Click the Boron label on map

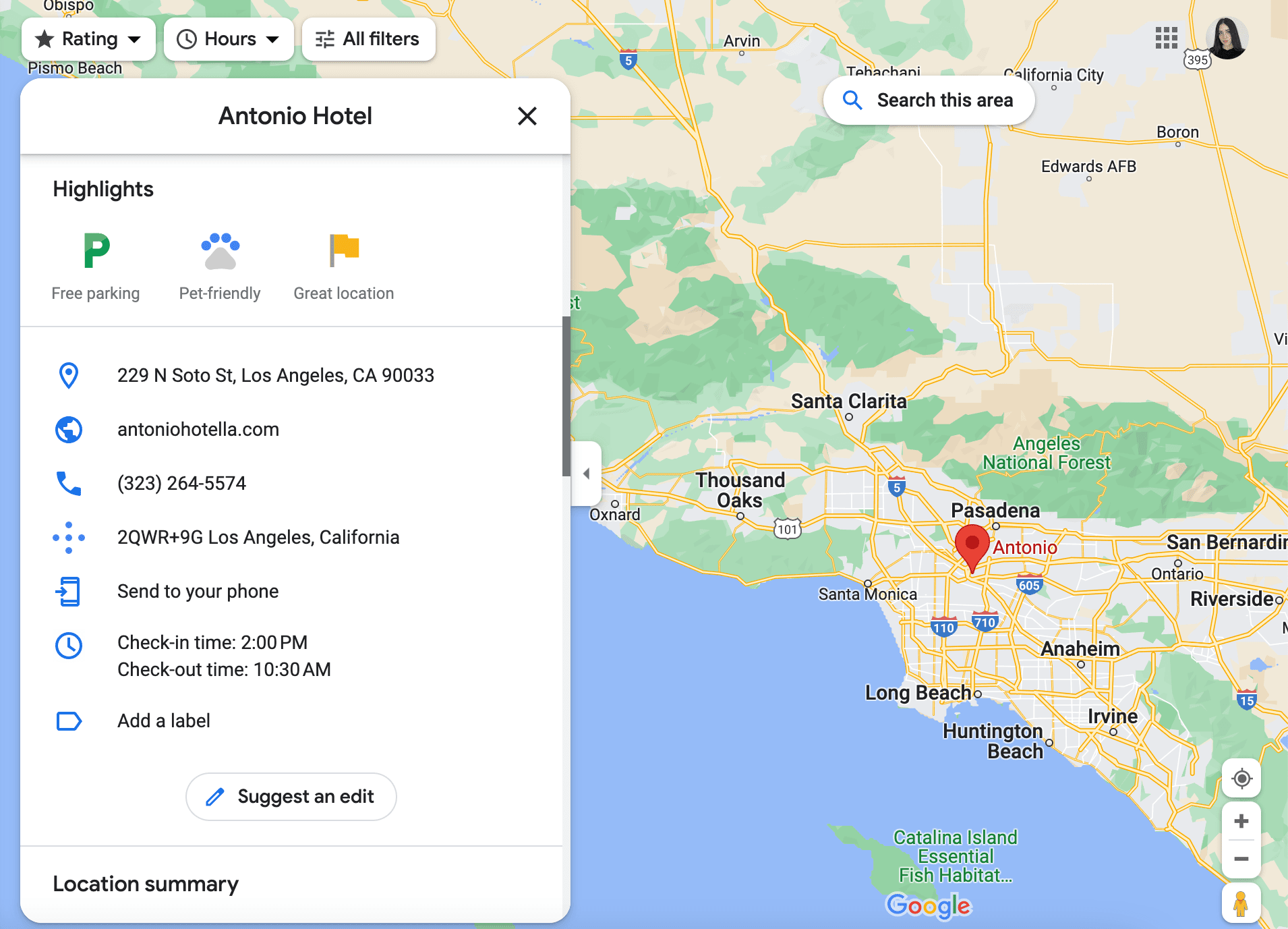(x=1178, y=132)
